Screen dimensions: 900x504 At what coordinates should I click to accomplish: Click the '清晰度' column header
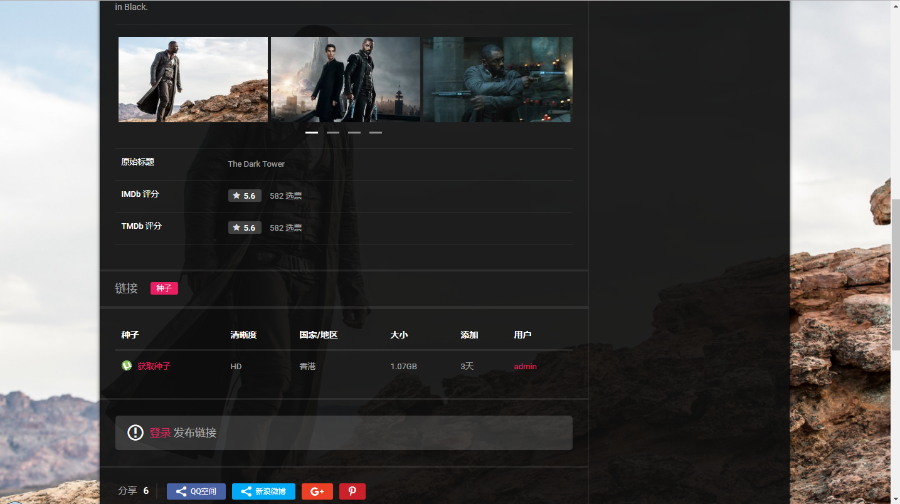coord(243,335)
